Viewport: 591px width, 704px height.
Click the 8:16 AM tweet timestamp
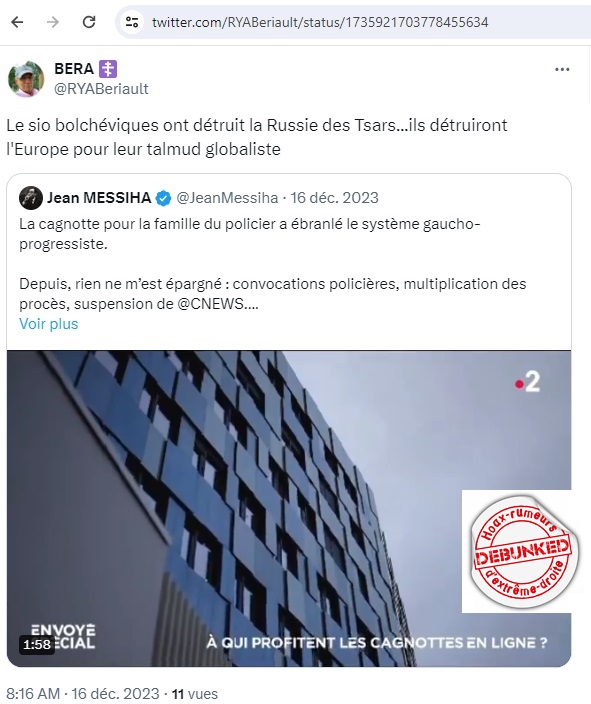[x=33, y=694]
